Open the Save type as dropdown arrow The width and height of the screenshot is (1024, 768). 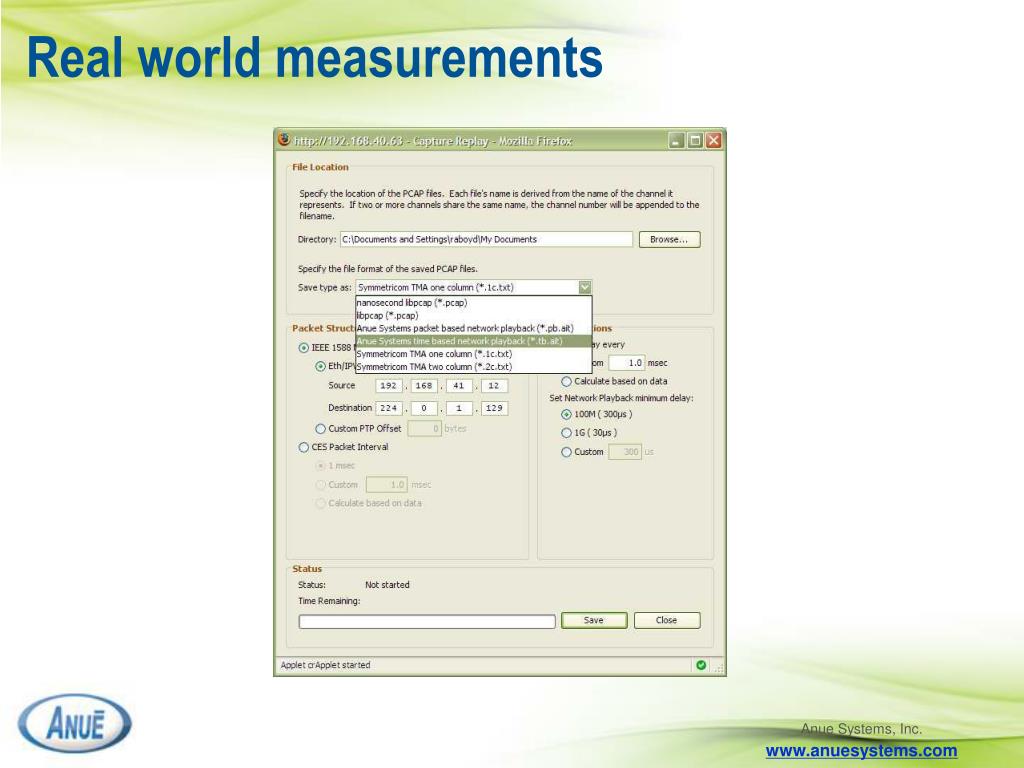pos(584,287)
